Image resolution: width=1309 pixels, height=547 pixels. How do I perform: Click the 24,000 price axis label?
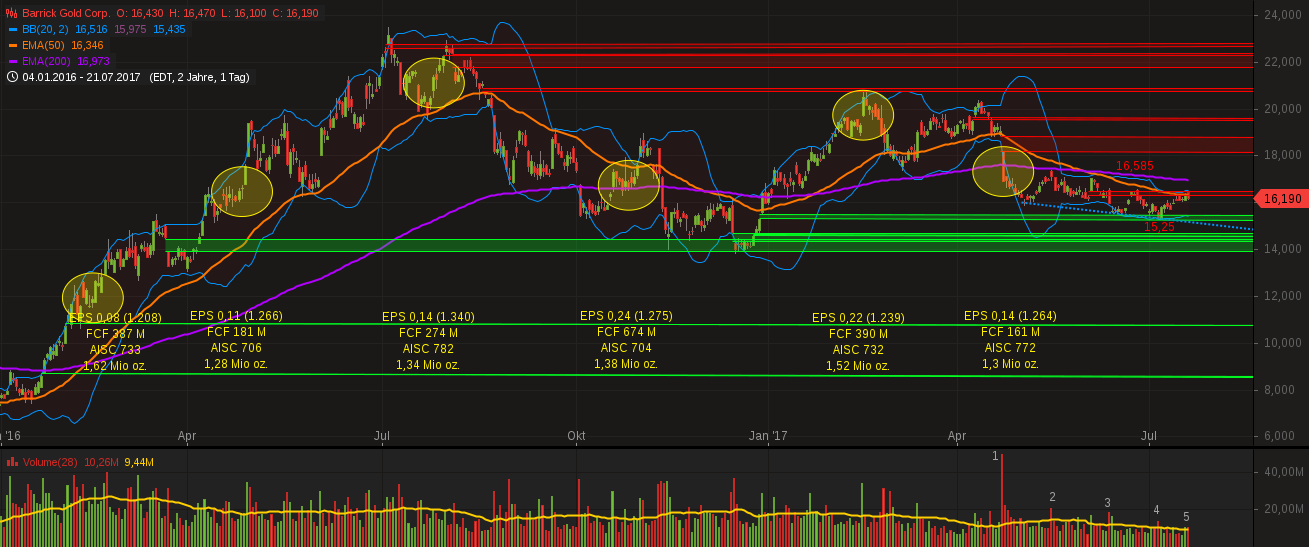[1281, 14]
